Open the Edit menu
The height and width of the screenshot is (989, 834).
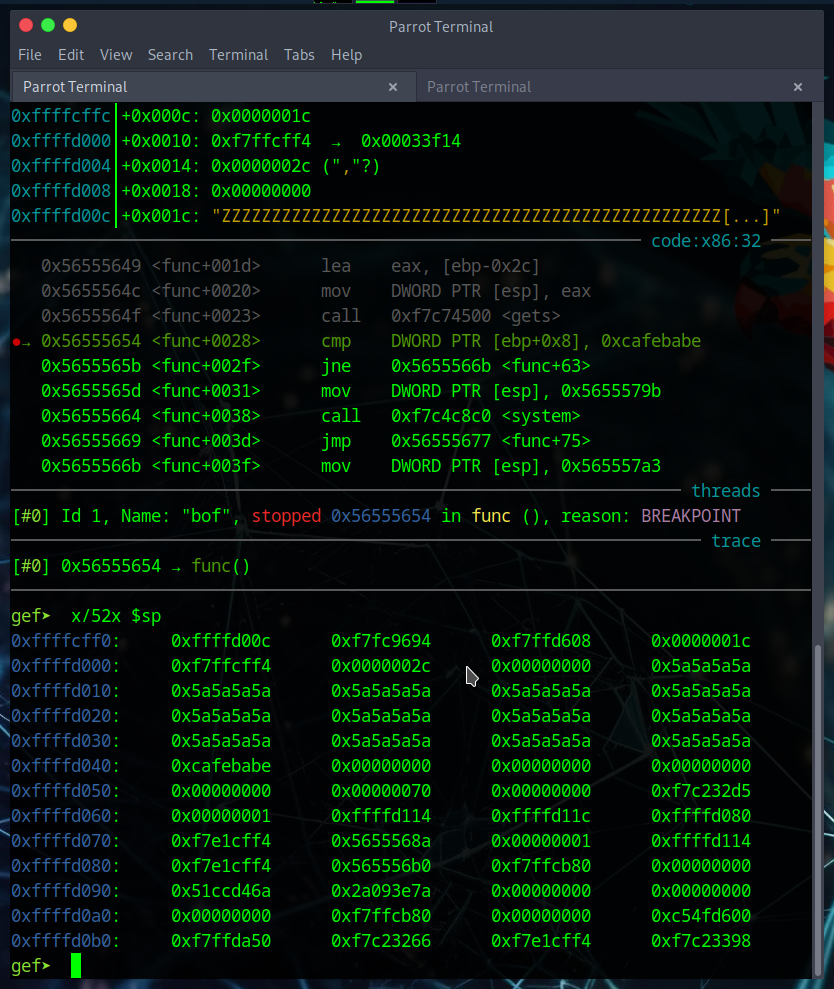tap(71, 55)
